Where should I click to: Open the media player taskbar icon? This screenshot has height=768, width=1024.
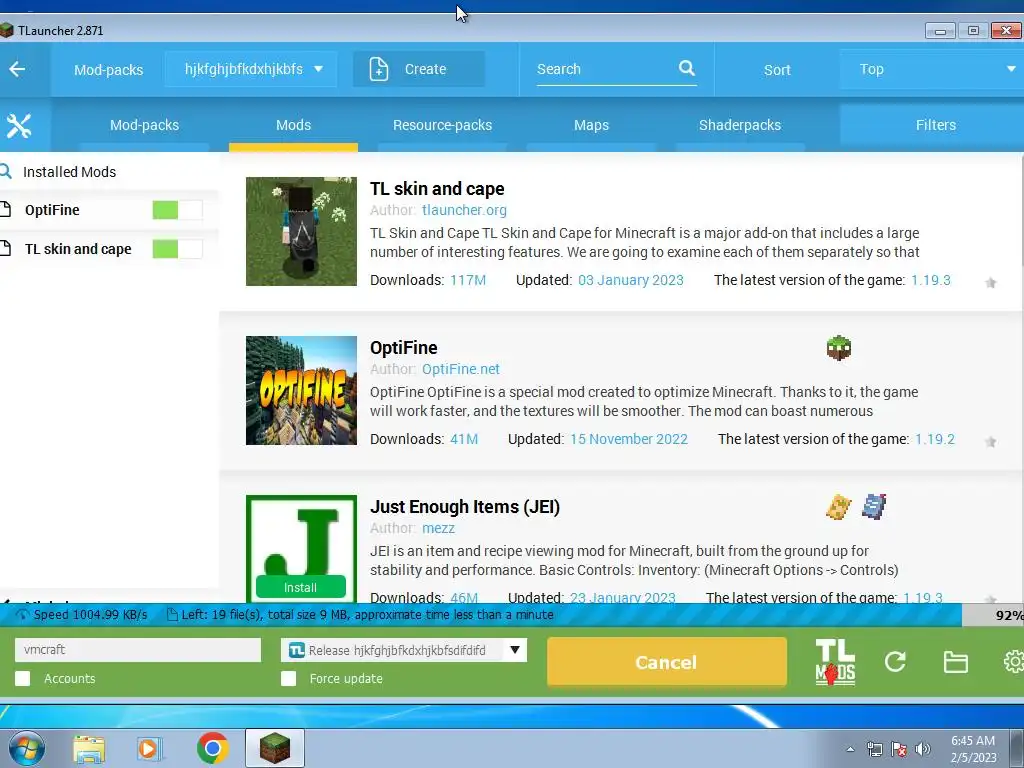pos(149,748)
